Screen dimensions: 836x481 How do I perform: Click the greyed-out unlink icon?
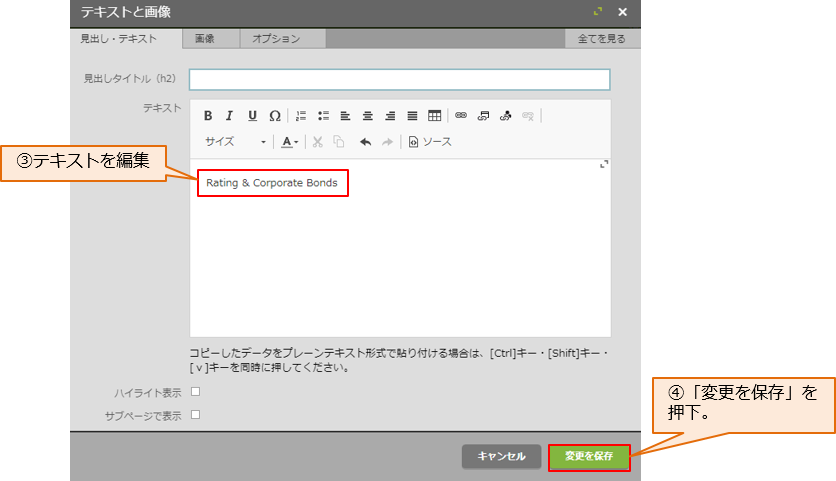point(528,116)
